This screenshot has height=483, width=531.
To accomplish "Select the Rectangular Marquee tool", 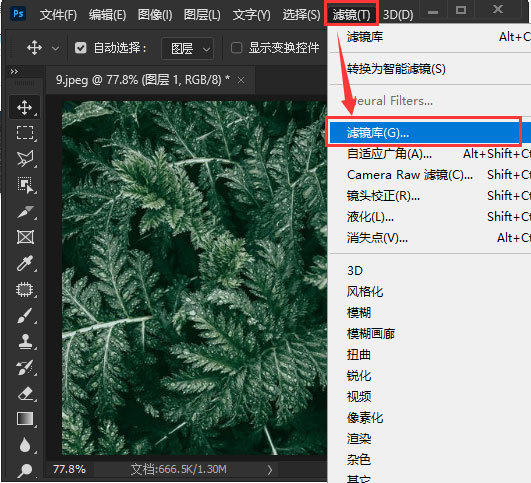I will tap(25, 133).
